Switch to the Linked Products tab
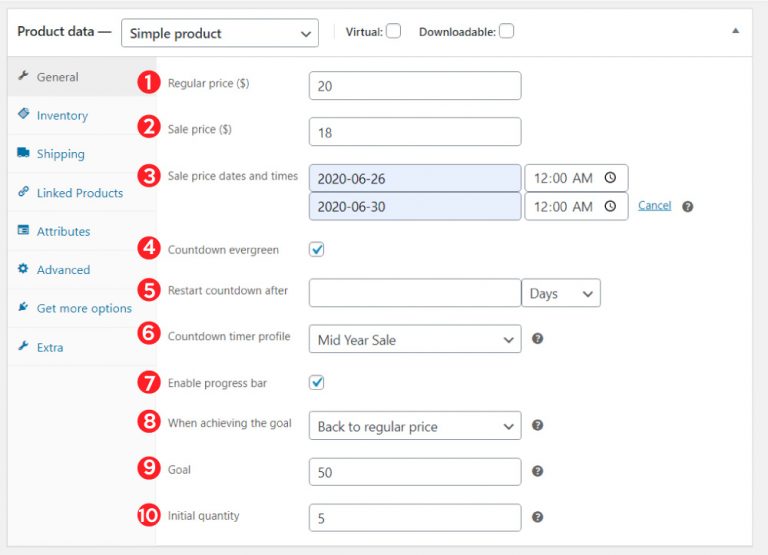Image resolution: width=768 pixels, height=555 pixels. point(82,193)
